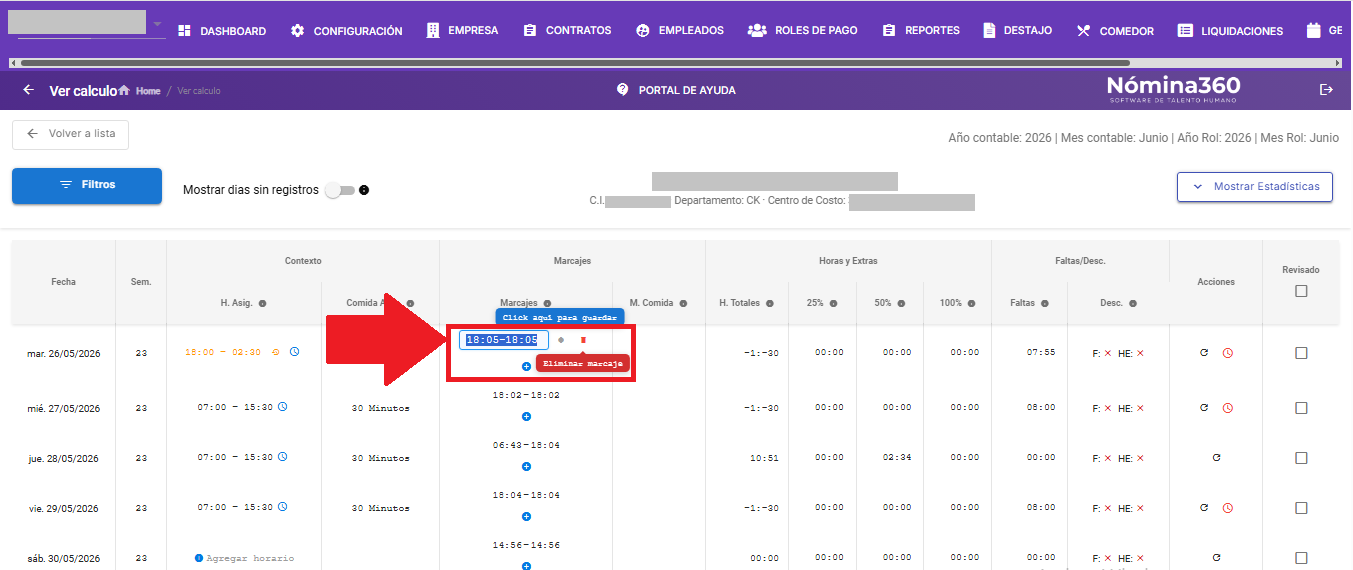Click the info icon beside H. Totales header

pos(770,303)
